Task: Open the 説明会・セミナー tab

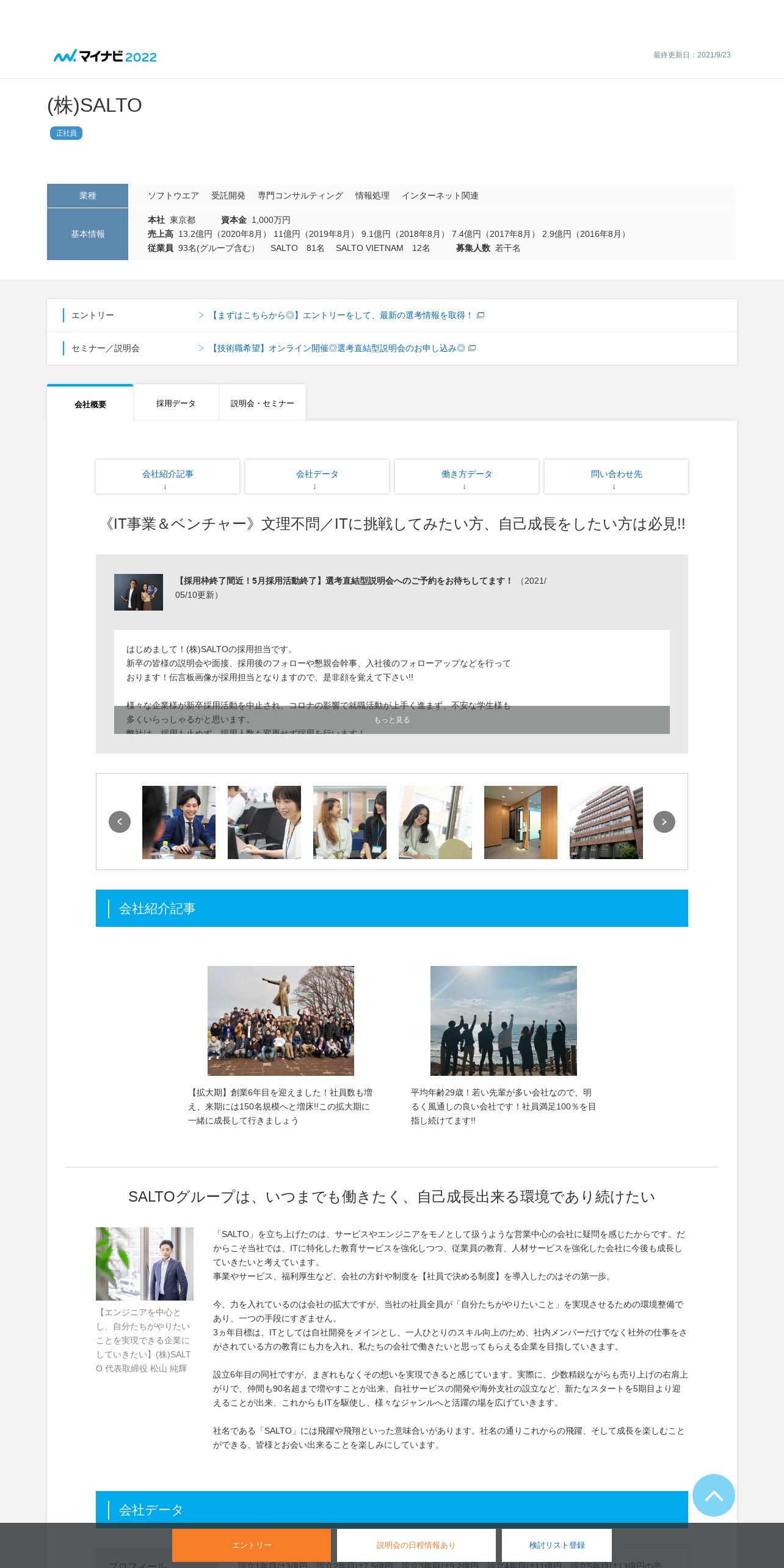Action: point(263,403)
